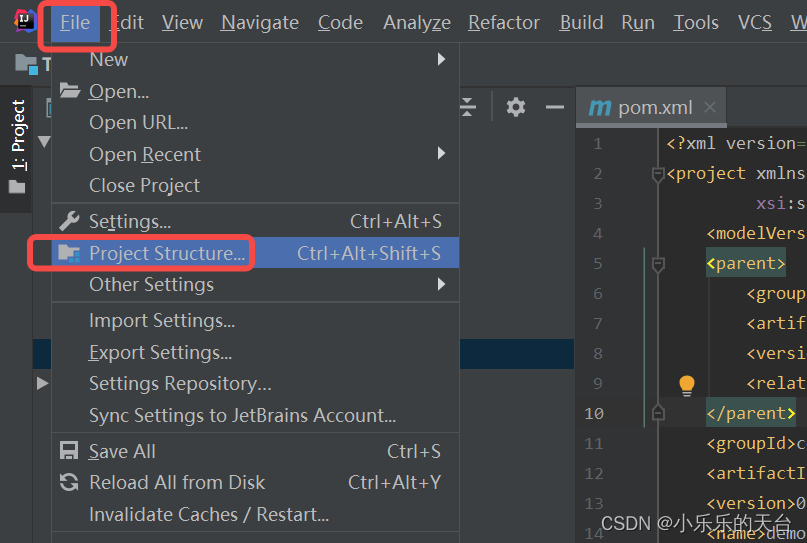Click the <project xmlns text on line 2
Viewport: 807px width, 543px height.
point(736,173)
